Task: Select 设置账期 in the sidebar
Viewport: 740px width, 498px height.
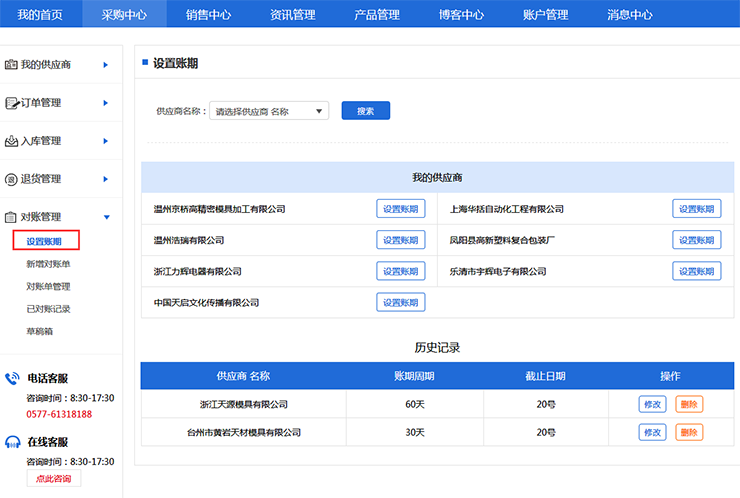Action: [44, 241]
